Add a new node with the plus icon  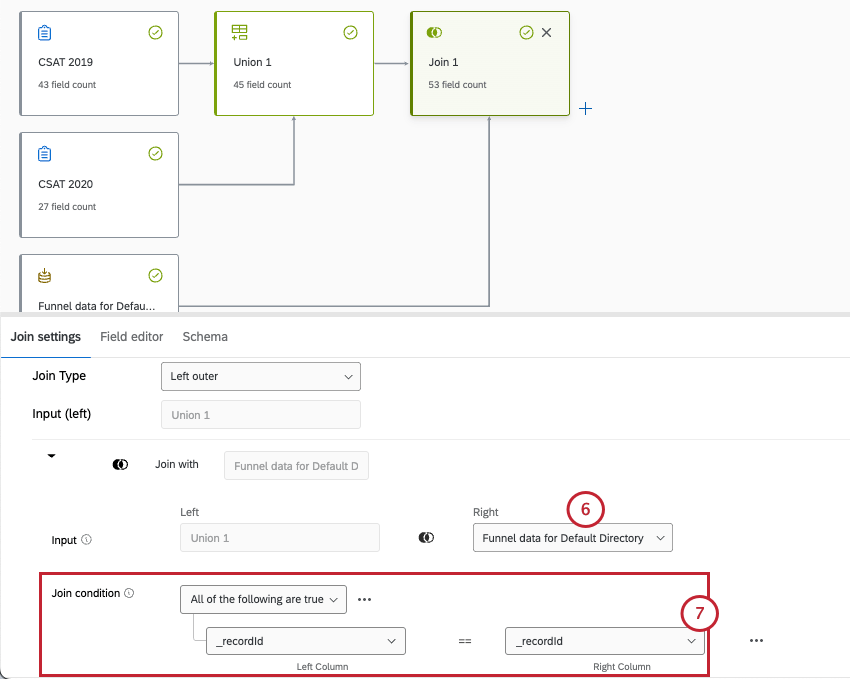tap(586, 108)
